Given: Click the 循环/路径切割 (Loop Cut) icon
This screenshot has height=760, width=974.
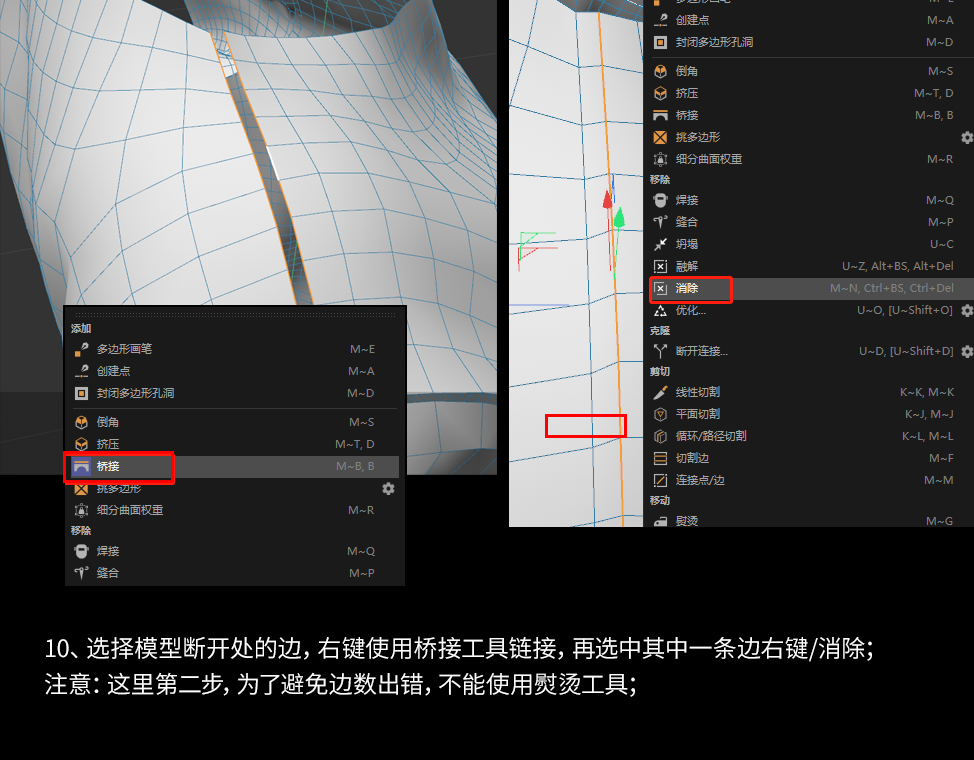Looking at the screenshot, I should coord(661,434).
